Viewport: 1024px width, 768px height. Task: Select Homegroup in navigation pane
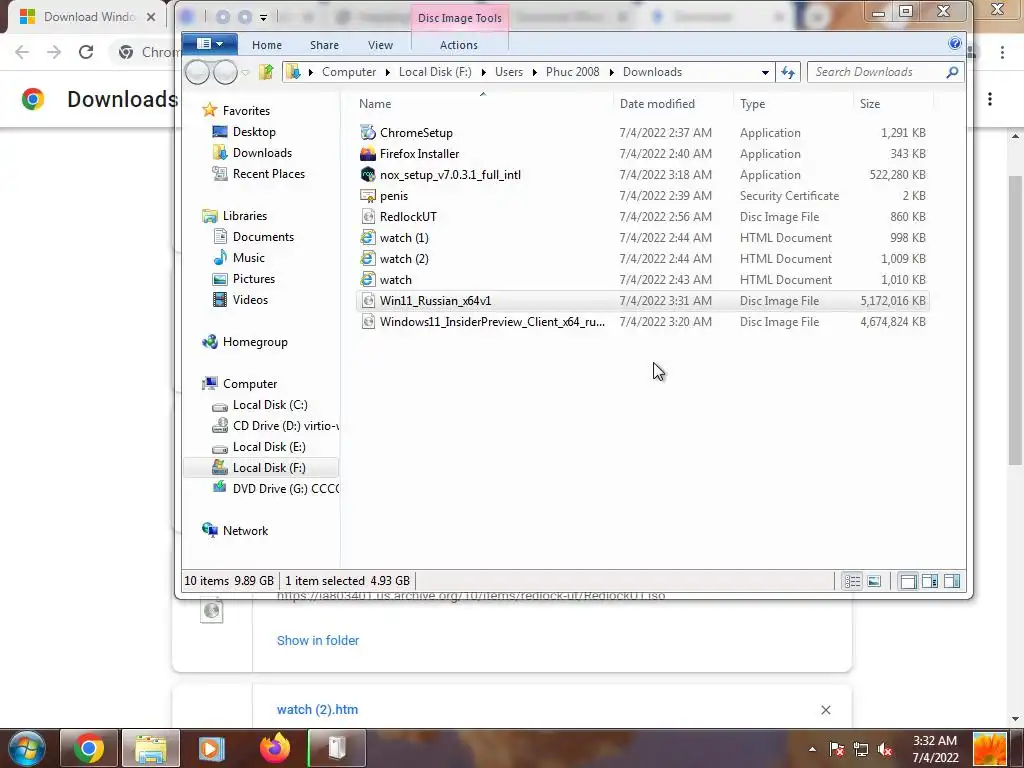[x=255, y=342]
